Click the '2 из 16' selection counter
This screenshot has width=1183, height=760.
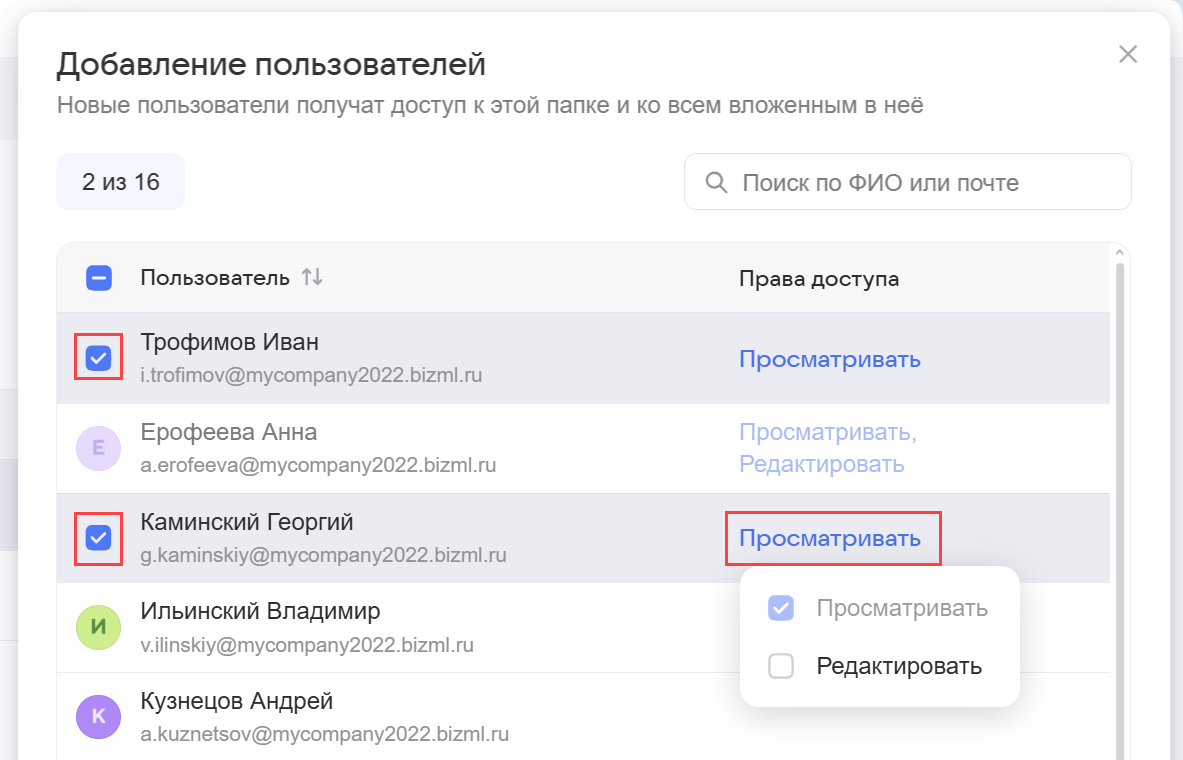[121, 182]
